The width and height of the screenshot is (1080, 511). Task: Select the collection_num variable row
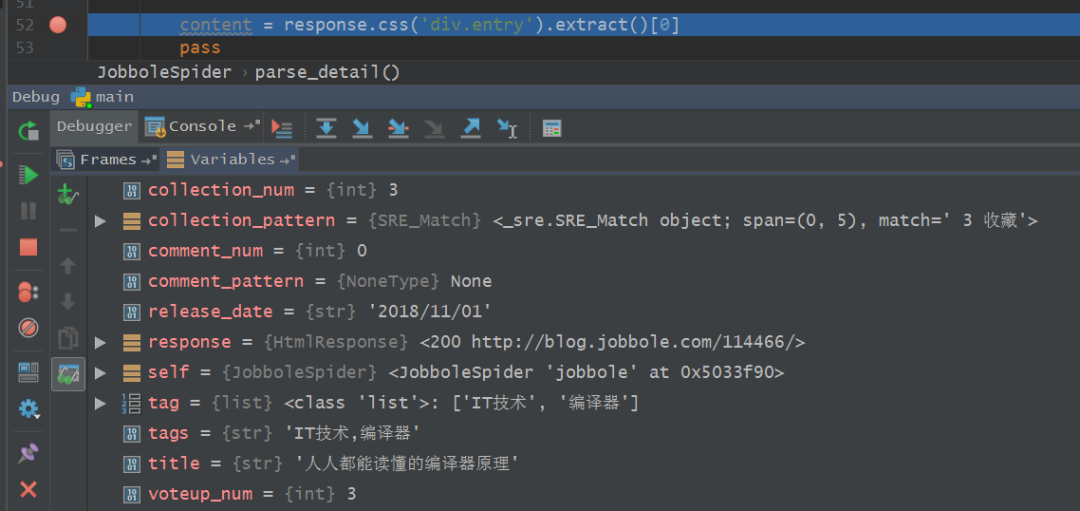click(x=583, y=190)
